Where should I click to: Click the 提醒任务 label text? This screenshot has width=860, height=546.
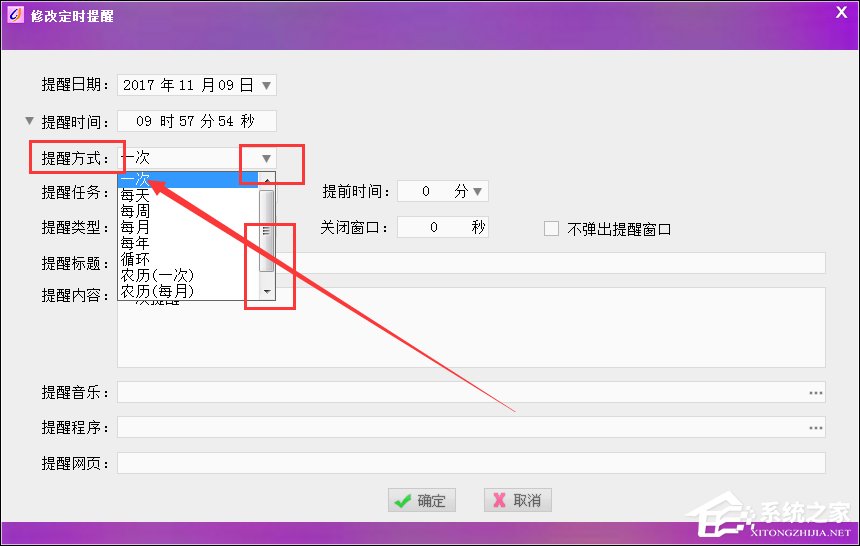pos(75,193)
